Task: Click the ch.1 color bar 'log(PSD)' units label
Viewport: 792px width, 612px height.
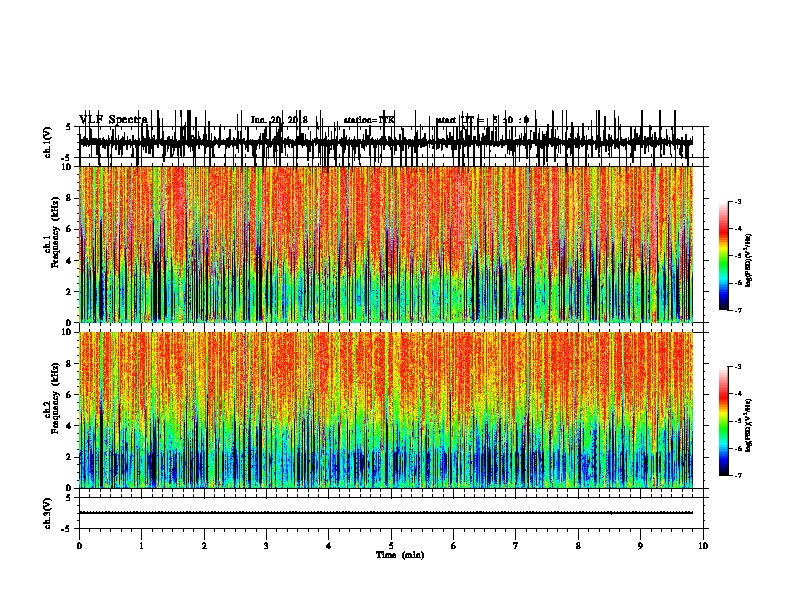Action: [x=748, y=260]
